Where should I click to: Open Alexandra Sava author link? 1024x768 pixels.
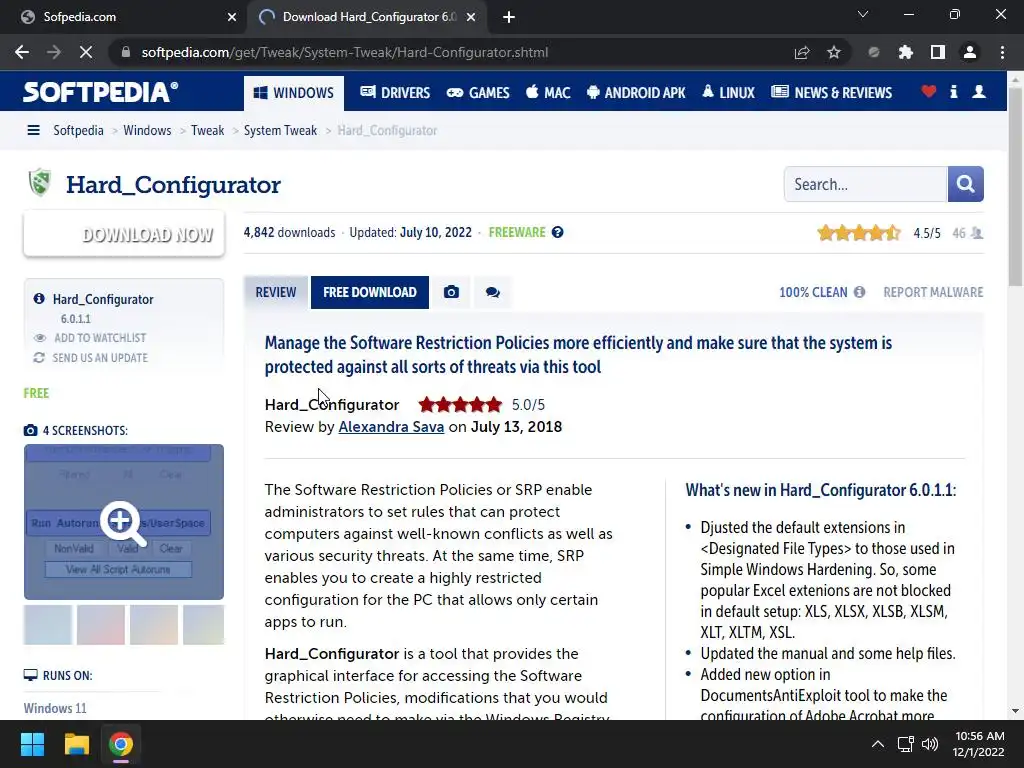[x=391, y=427]
